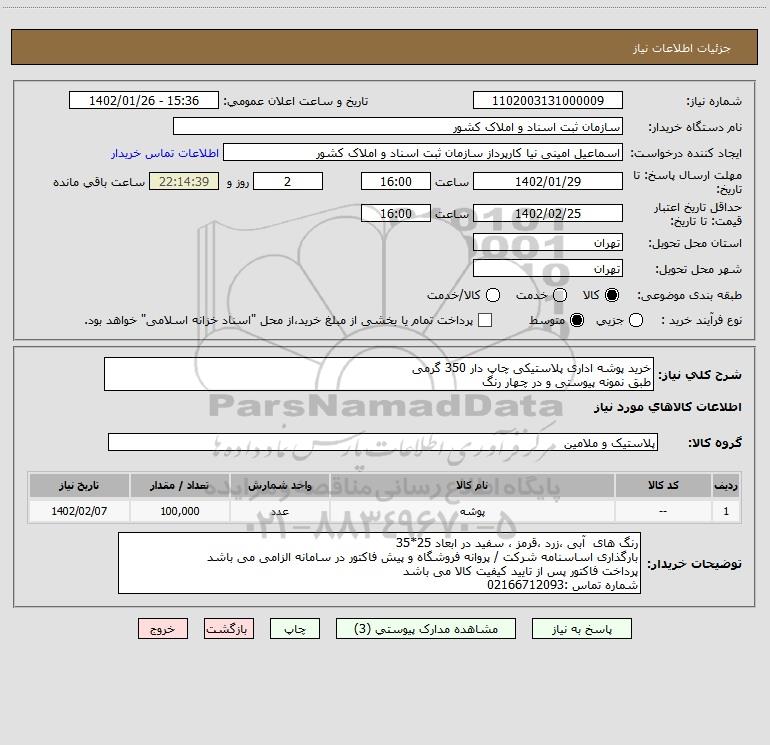Click the response deadline time field 16:00

(x=396, y=181)
